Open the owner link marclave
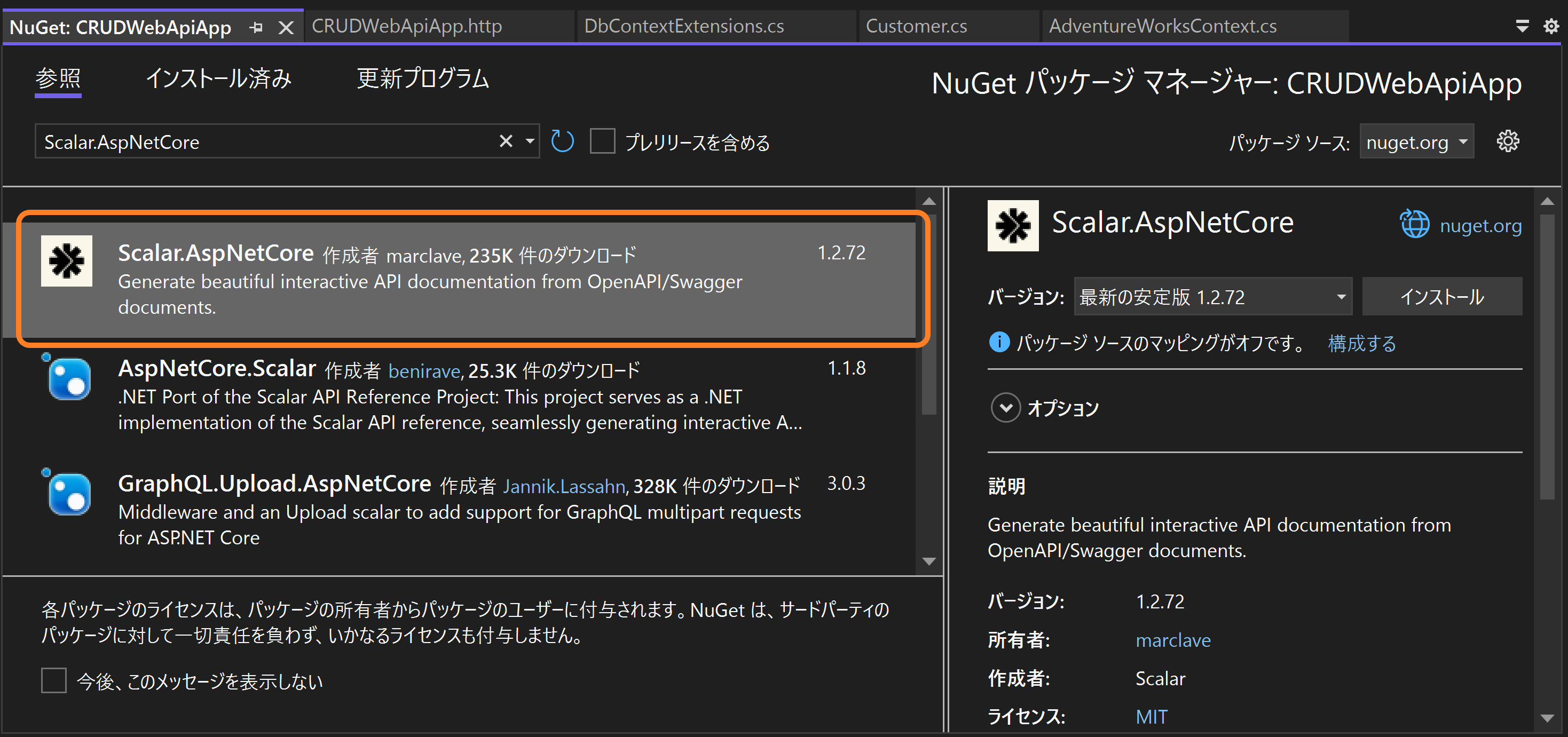 pyautogui.click(x=1173, y=640)
